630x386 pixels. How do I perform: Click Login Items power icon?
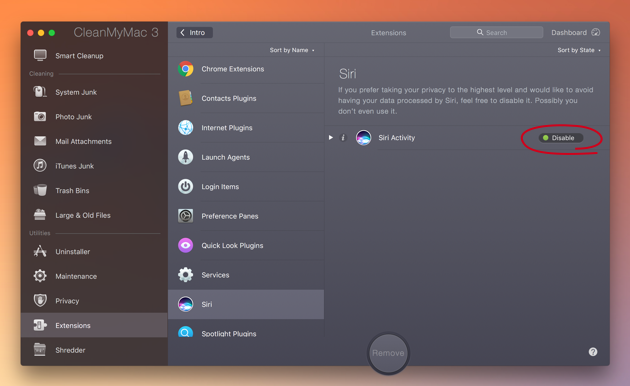[185, 186]
